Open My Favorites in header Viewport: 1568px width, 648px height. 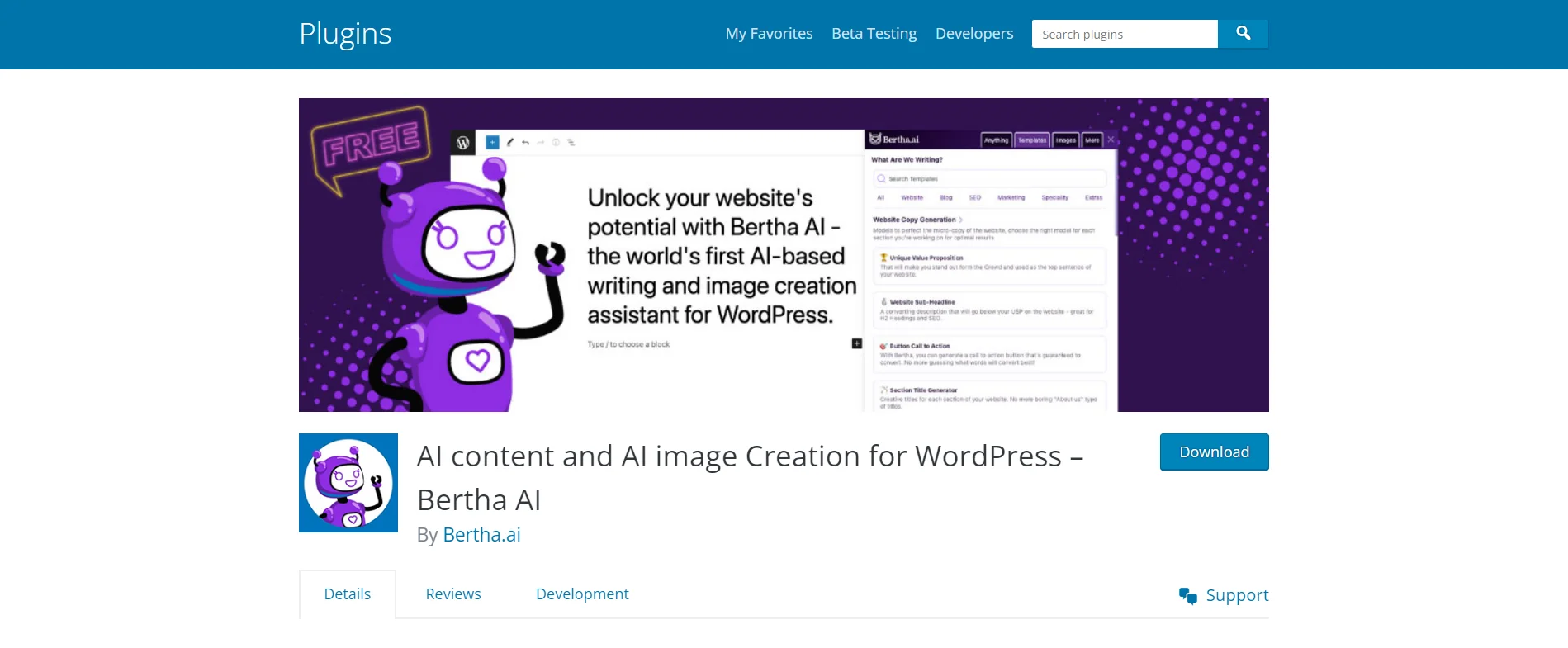769,34
